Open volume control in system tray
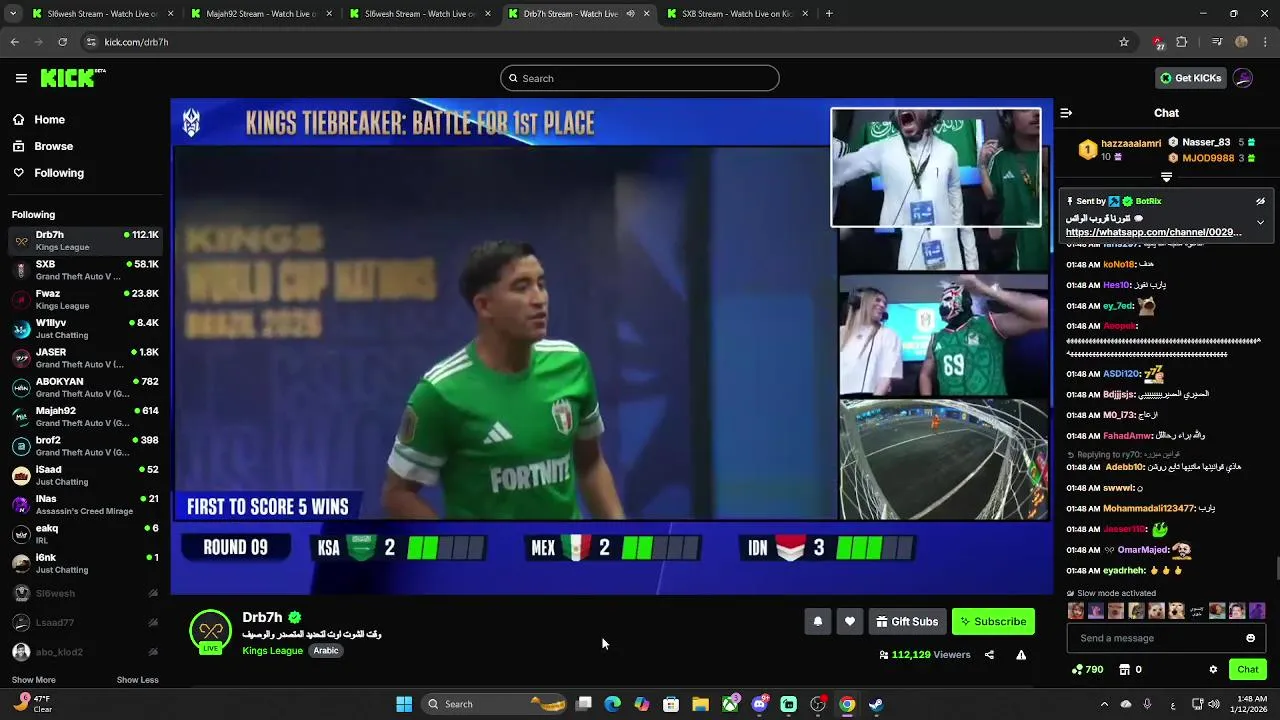This screenshot has width=1280, height=720. [1214, 704]
